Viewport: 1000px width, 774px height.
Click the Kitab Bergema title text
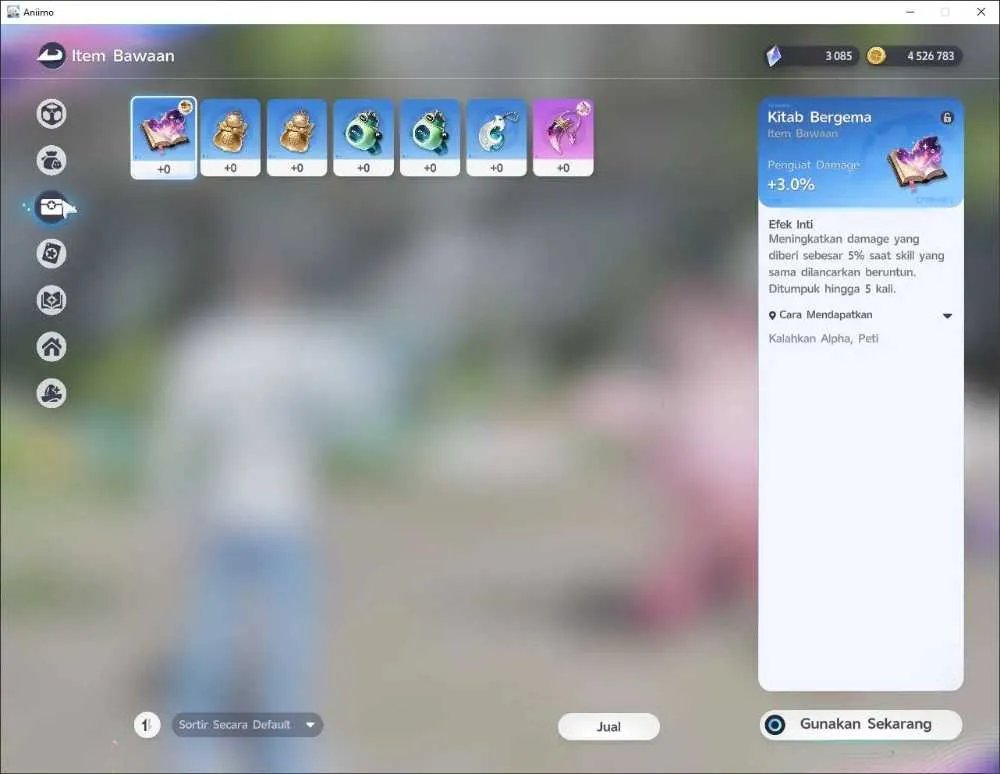[819, 117]
